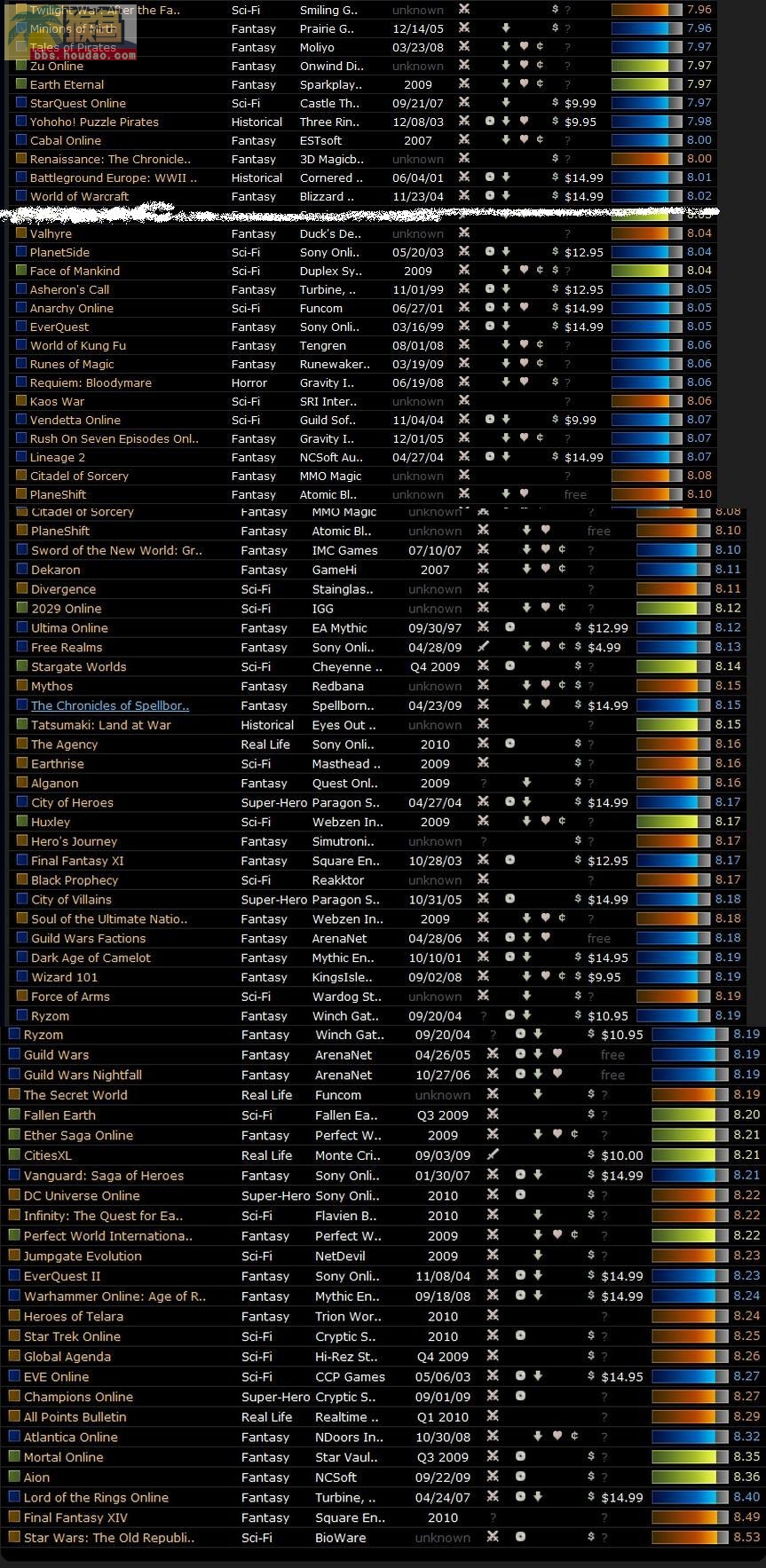Click the Horror genre in Requiem: Bloodymare row
This screenshot has width=766, height=1568.
tap(249, 382)
